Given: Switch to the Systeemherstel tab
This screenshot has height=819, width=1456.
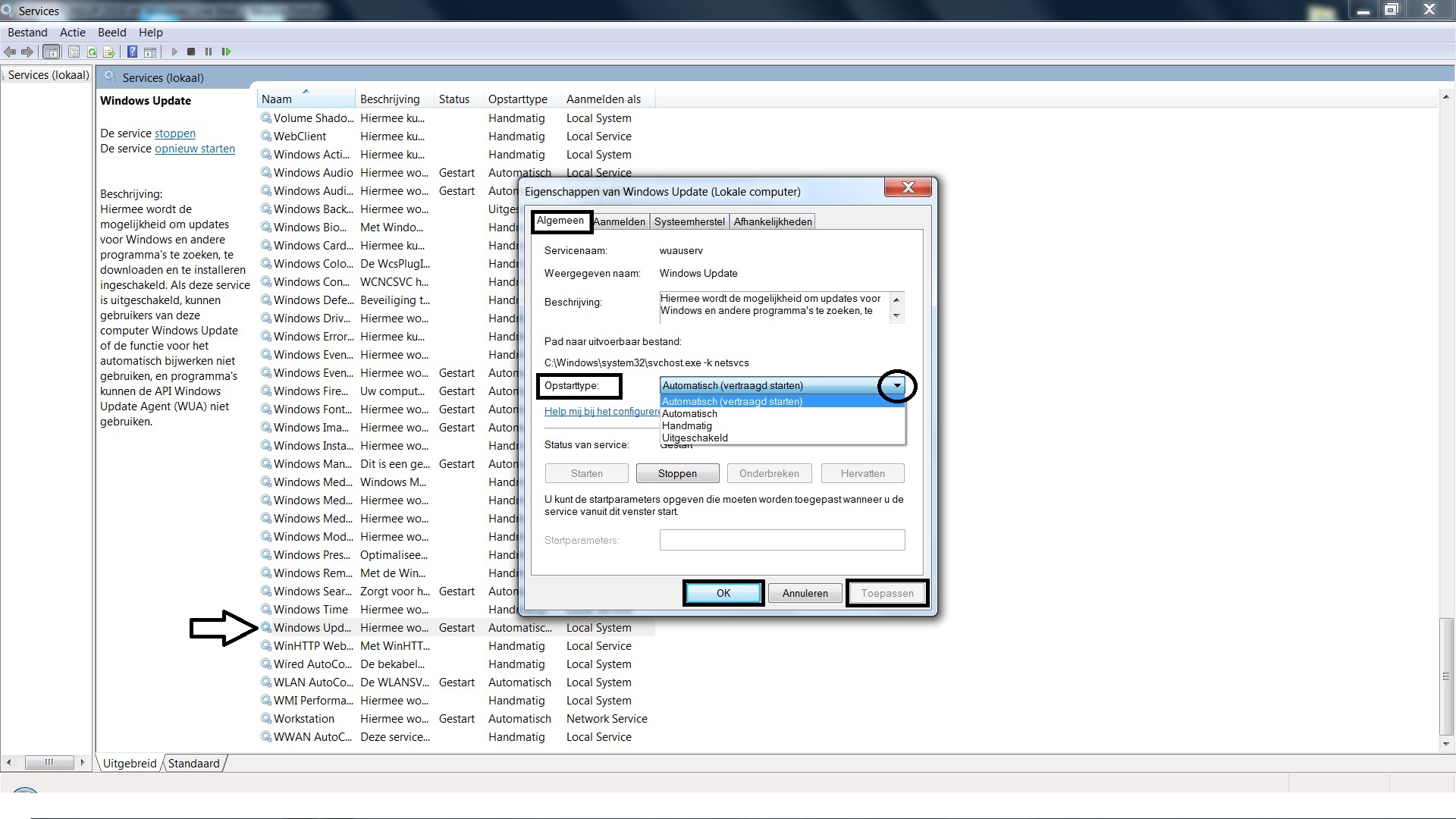Looking at the screenshot, I should [689, 221].
